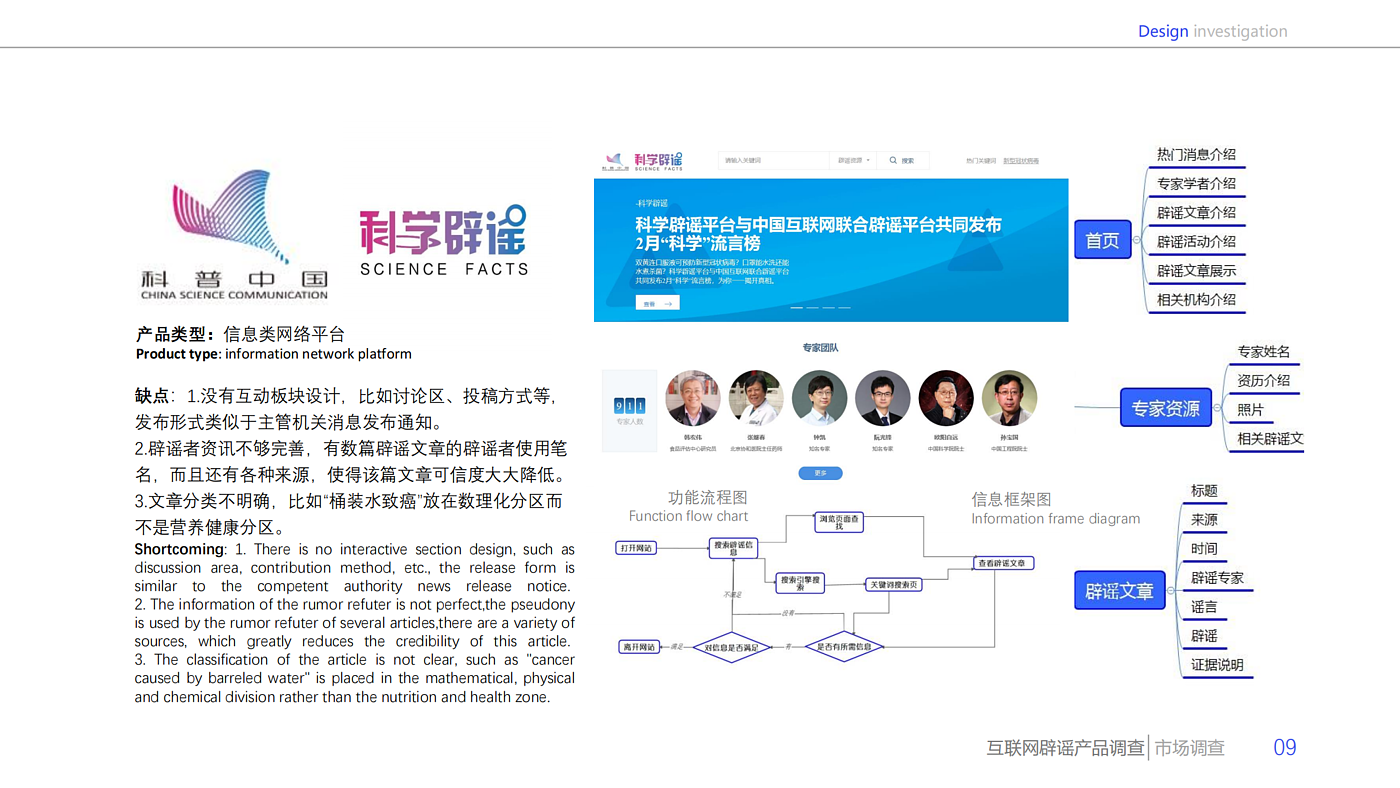Click the 互联网辟谣产品调查 footer text
This screenshot has height=788, width=1400.
1066,748
